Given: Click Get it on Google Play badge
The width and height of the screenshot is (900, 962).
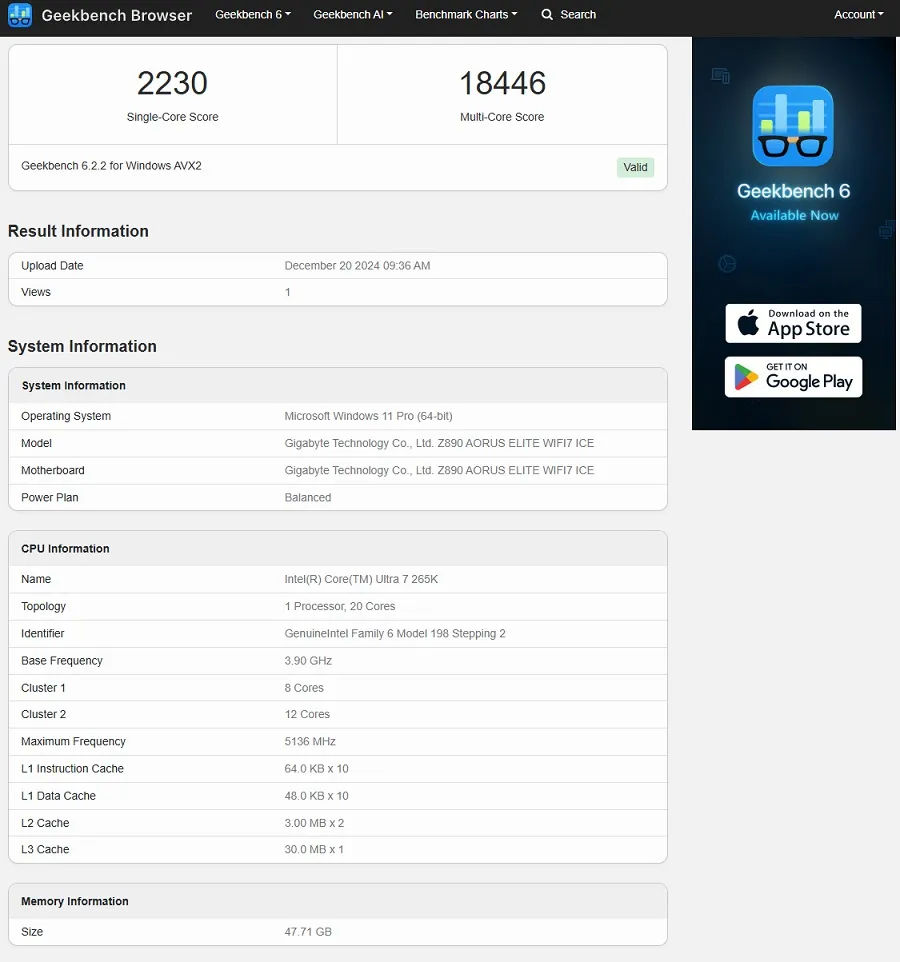Looking at the screenshot, I should coord(793,377).
